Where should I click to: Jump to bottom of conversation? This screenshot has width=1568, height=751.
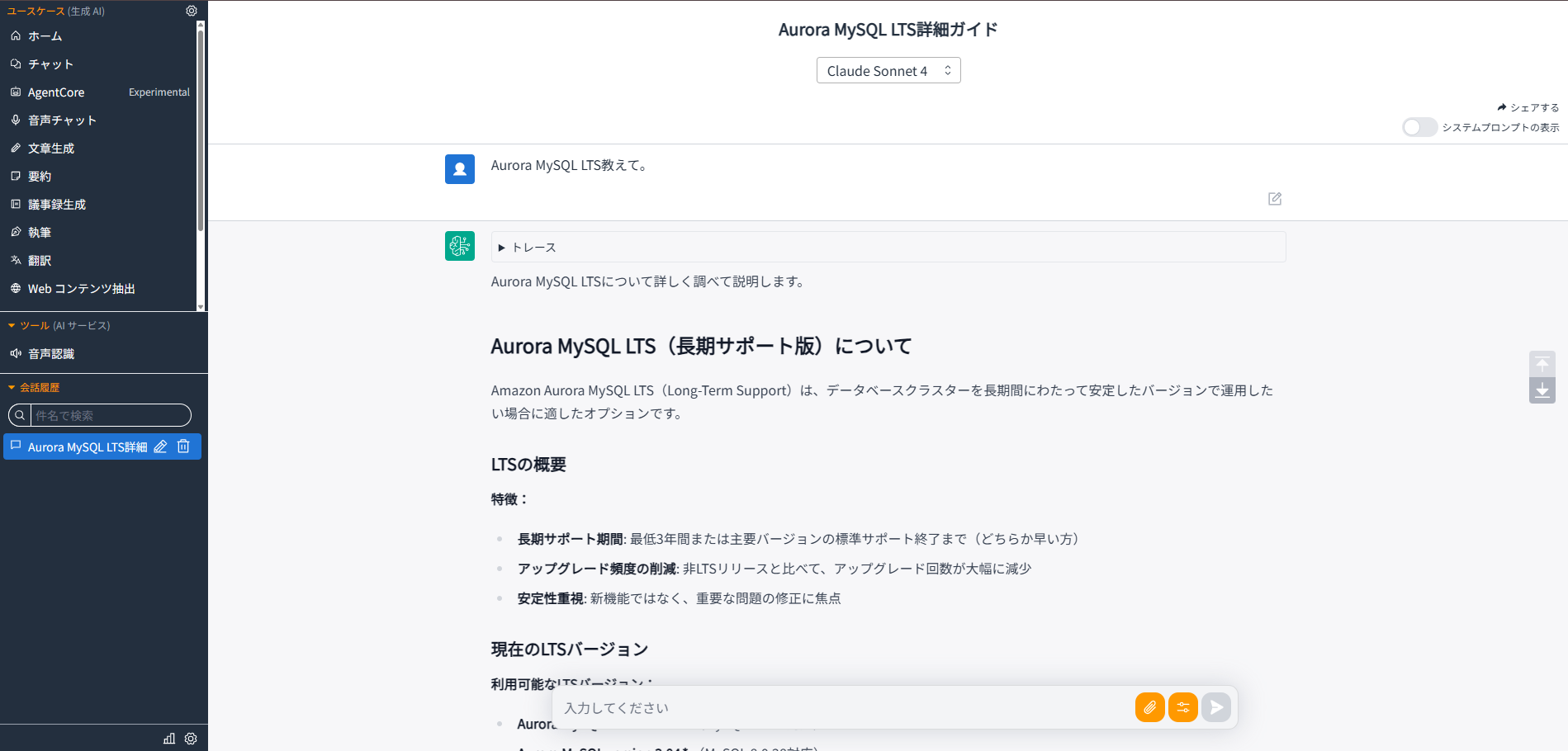tap(1542, 390)
